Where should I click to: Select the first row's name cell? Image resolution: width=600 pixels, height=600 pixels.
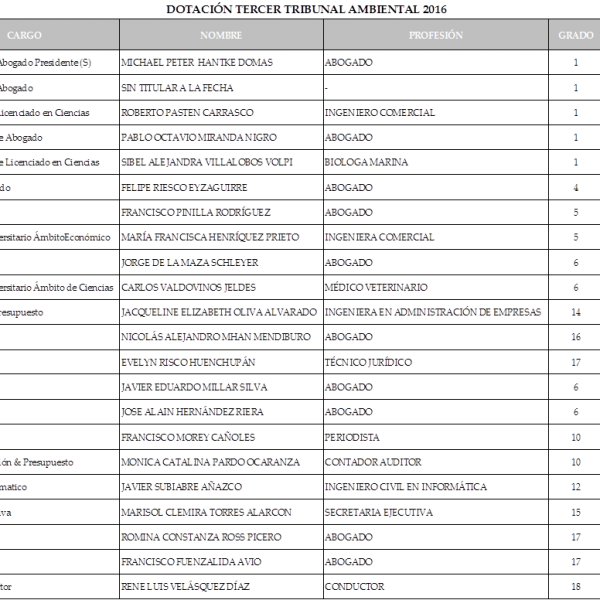click(x=196, y=62)
